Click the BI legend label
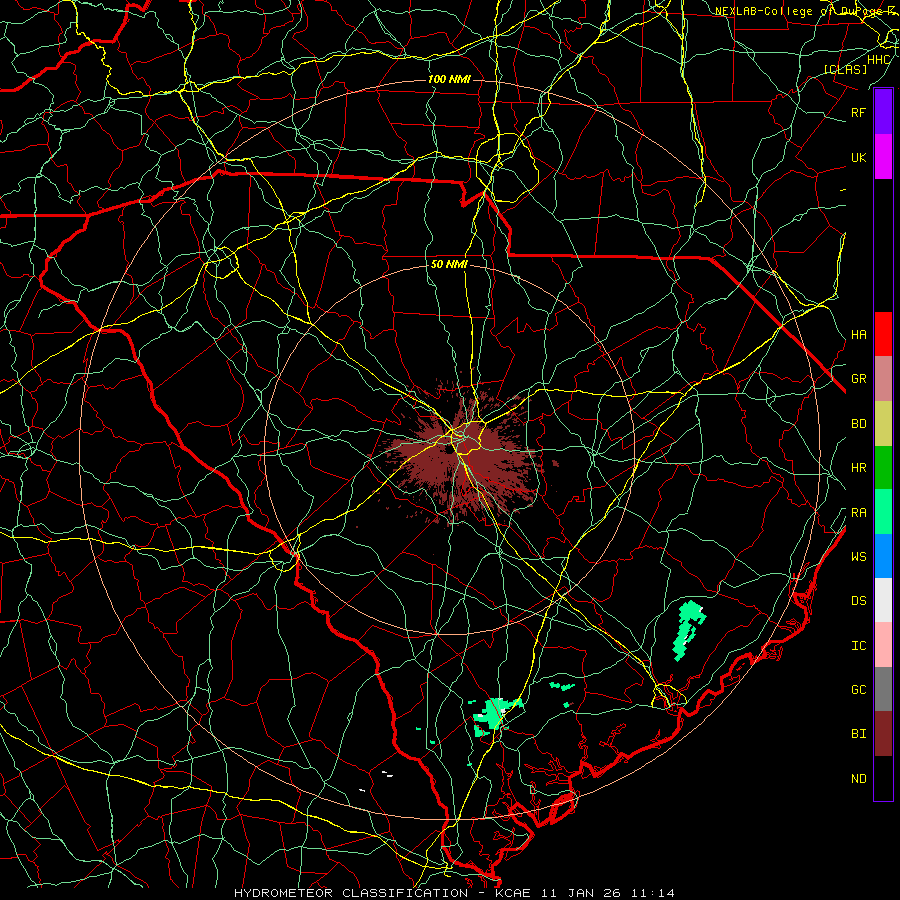This screenshot has height=900, width=900. pyautogui.click(x=858, y=734)
